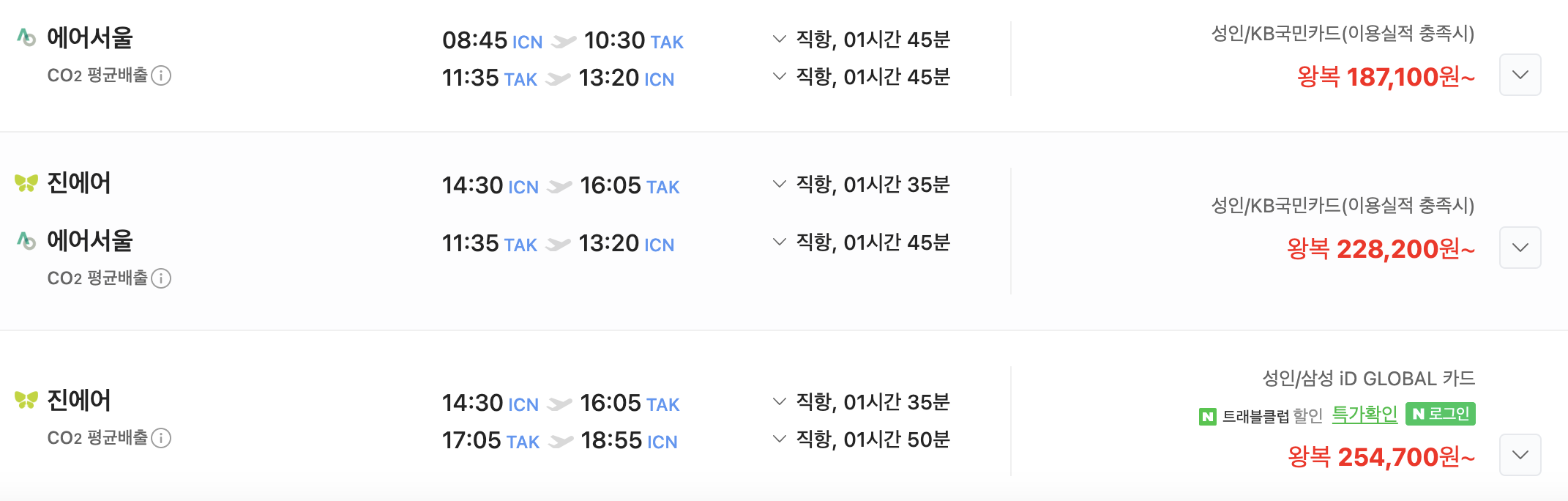Expand details for the 17:05 TAK return segment
Image resolution: width=1568 pixels, height=501 pixels.
[780, 439]
